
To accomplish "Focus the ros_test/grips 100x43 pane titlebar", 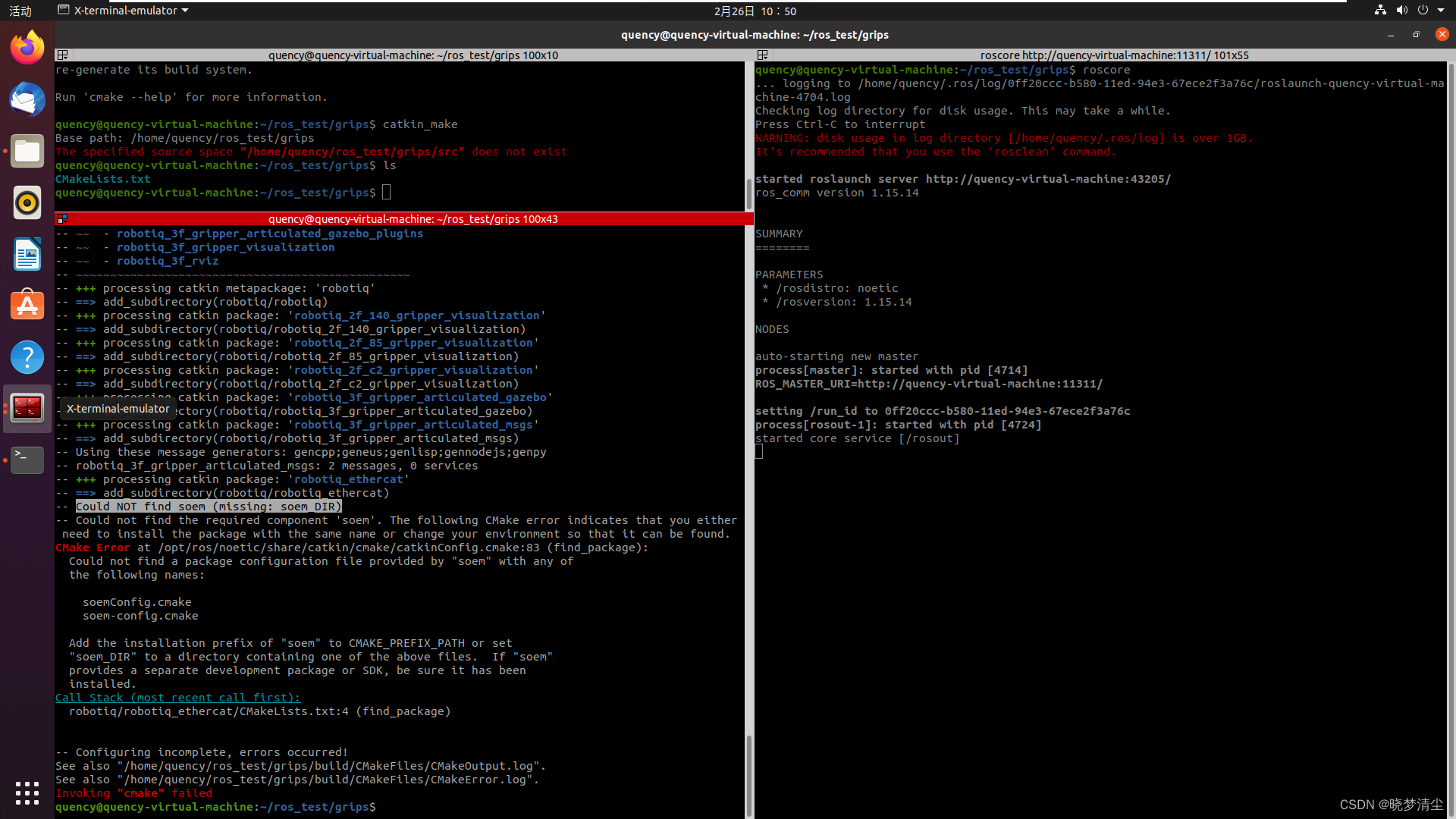I will [413, 219].
